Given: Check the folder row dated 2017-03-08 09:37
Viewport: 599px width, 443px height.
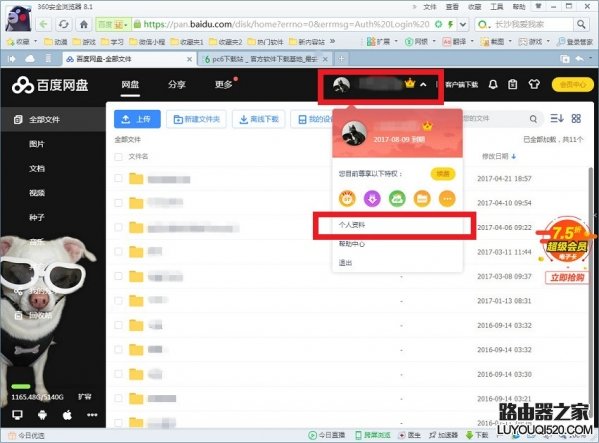Looking at the screenshot, I should click(x=118, y=276).
